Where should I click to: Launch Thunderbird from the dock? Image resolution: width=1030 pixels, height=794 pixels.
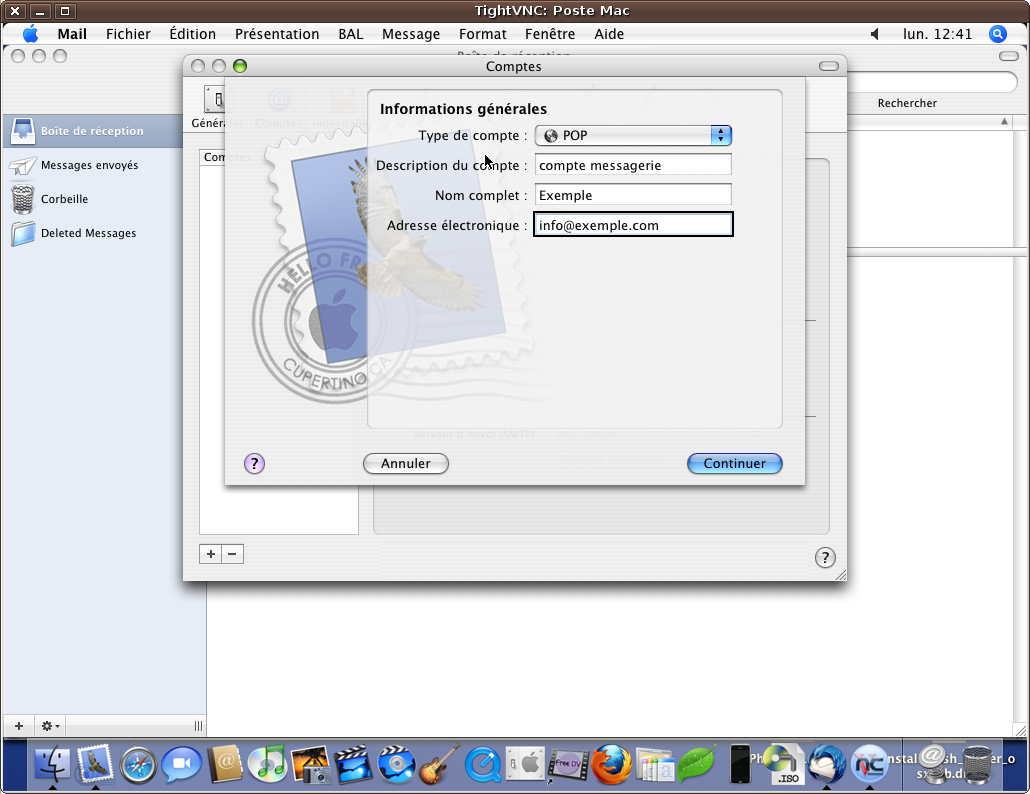pos(826,764)
